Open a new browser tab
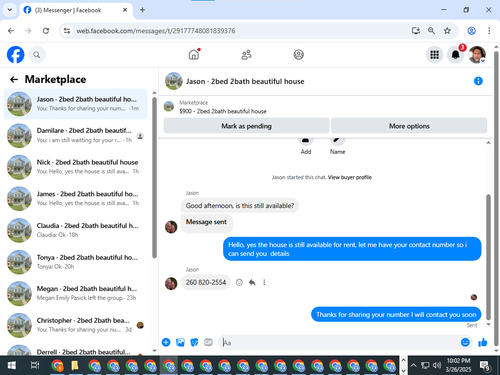500x375 pixels. 142,10
